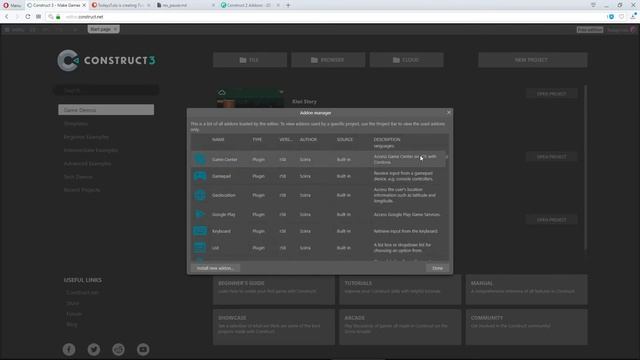Open the editor Menu in toolbar

[x=14, y=30]
